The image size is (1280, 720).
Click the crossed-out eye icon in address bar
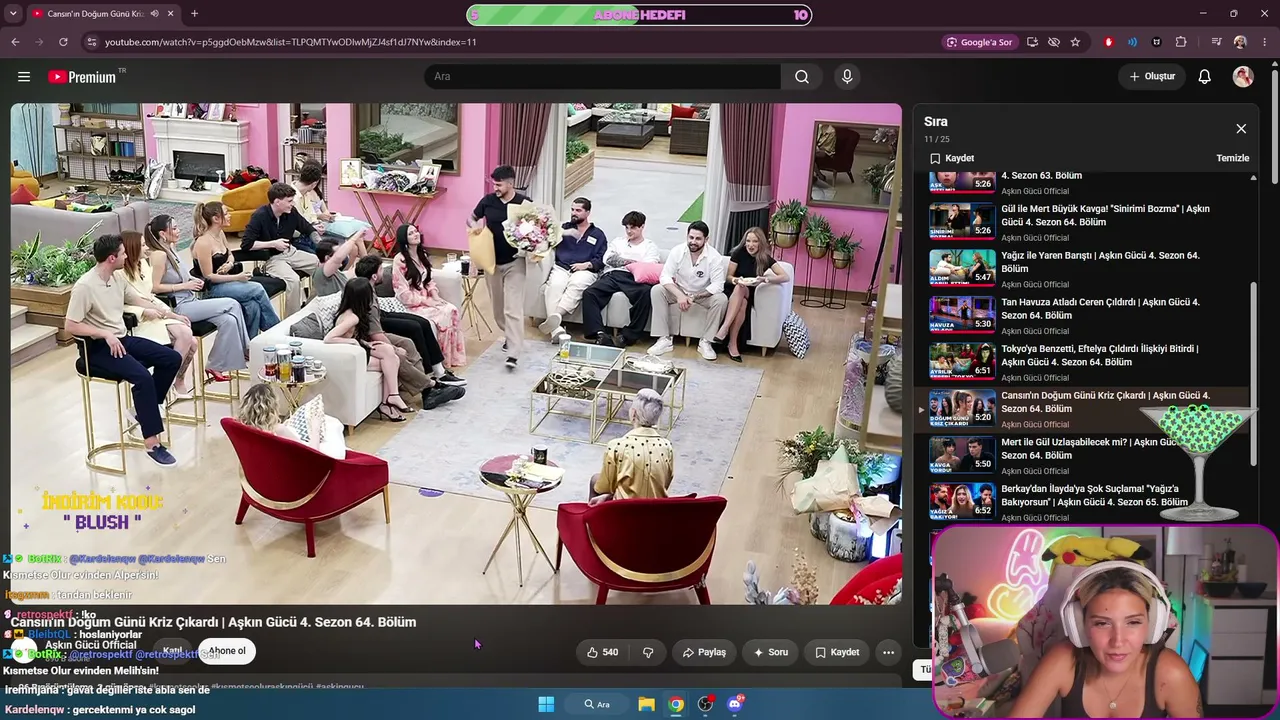click(x=1054, y=42)
